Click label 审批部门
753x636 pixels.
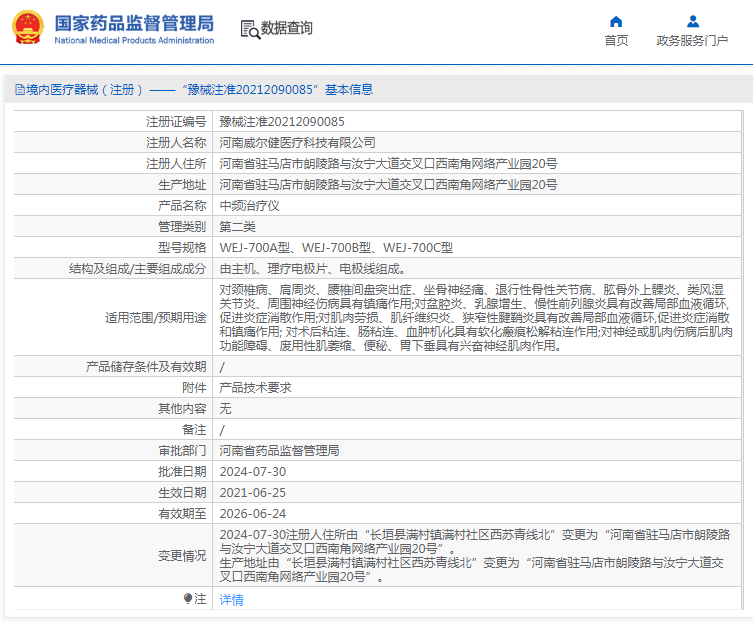point(182,451)
